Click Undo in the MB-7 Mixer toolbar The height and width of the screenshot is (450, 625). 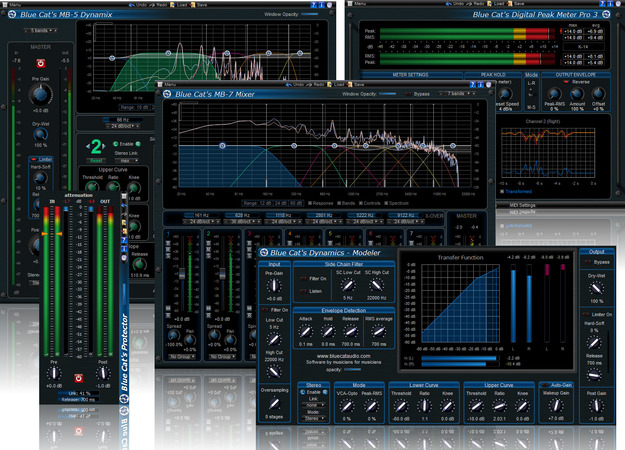point(295,84)
